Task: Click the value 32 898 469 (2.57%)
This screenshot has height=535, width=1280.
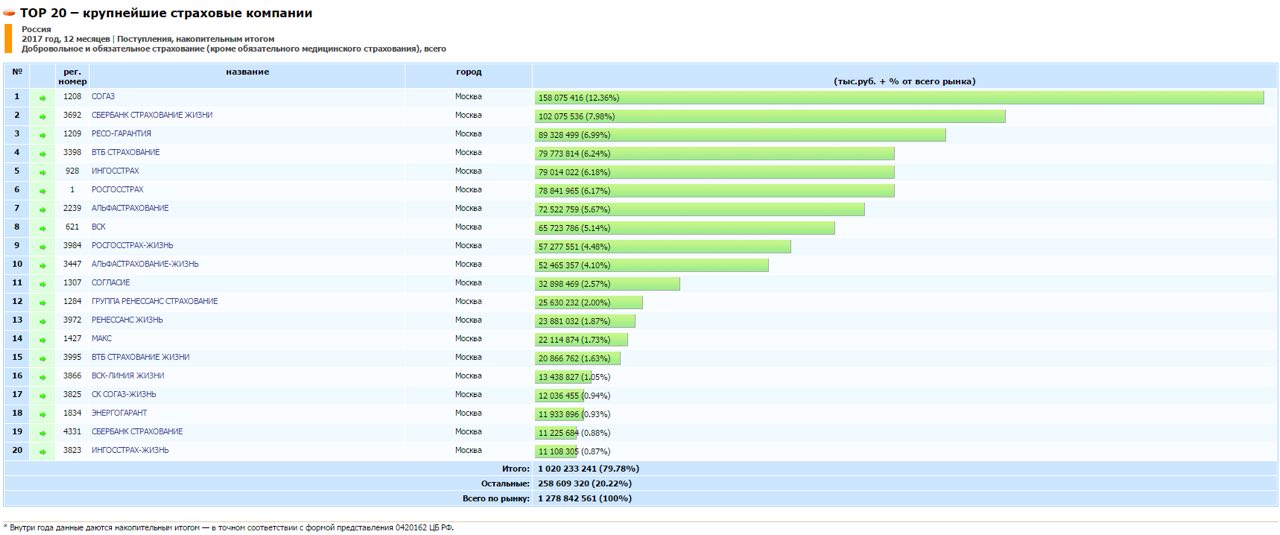Action: (574, 284)
